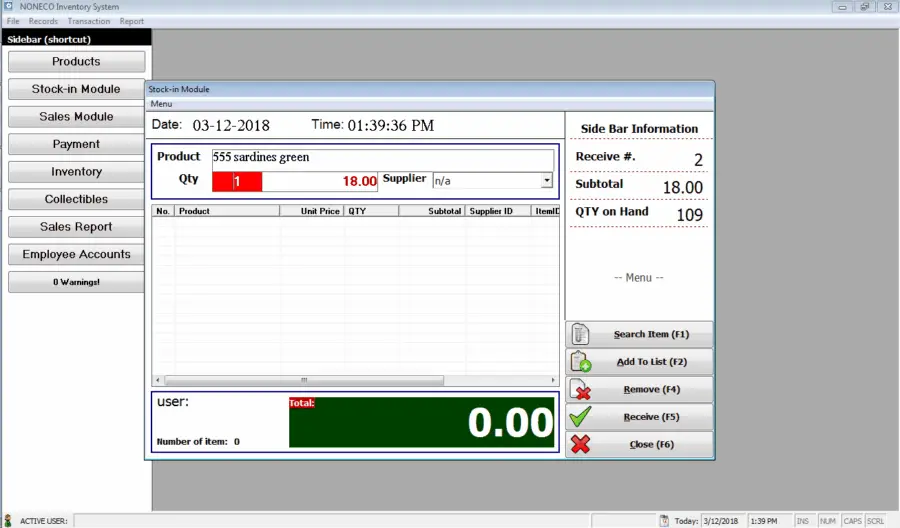This screenshot has height=528, width=900.
Task: Click the Product name input field
Action: pos(380,158)
